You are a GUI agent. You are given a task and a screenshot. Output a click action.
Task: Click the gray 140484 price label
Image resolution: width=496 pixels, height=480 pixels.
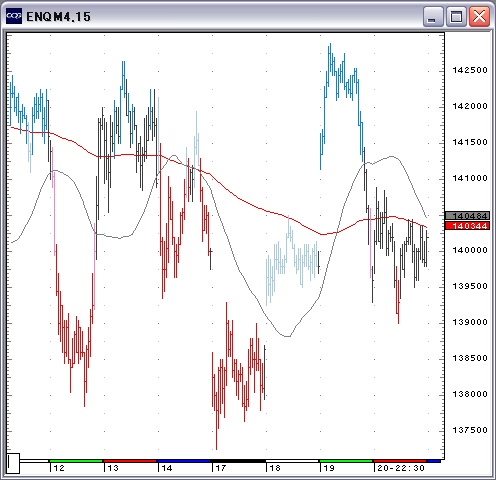click(467, 216)
